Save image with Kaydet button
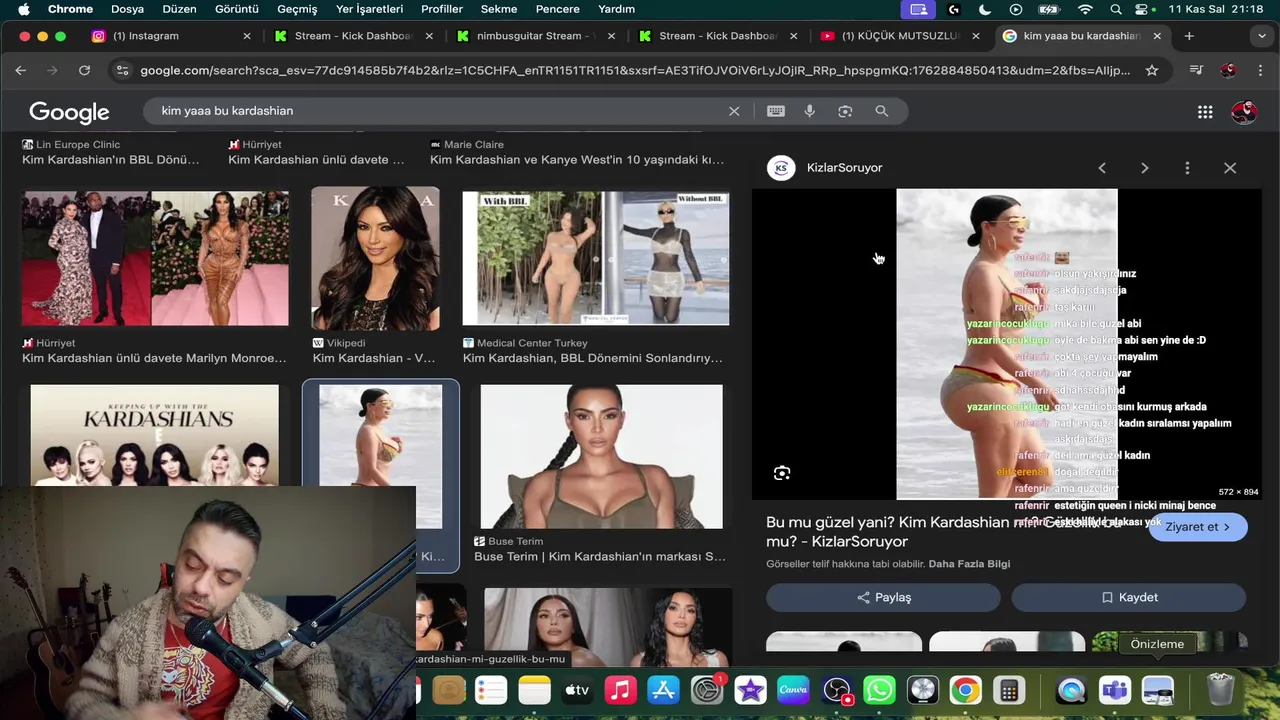The width and height of the screenshot is (1280, 720). click(x=1128, y=597)
